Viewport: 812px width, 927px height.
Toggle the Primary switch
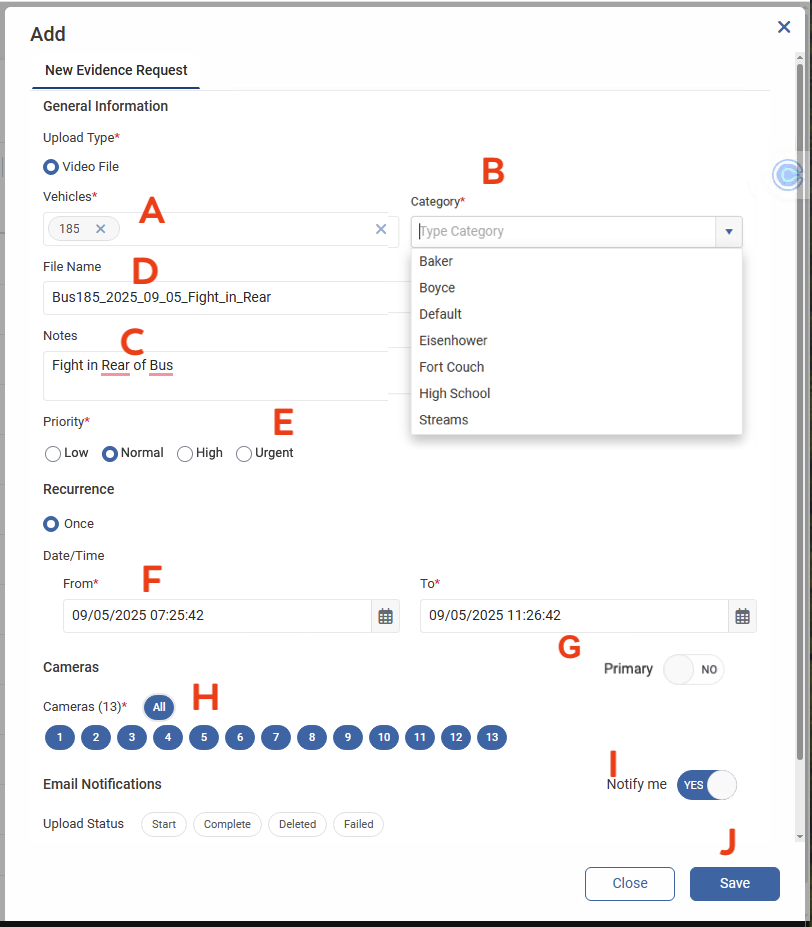tap(693, 670)
